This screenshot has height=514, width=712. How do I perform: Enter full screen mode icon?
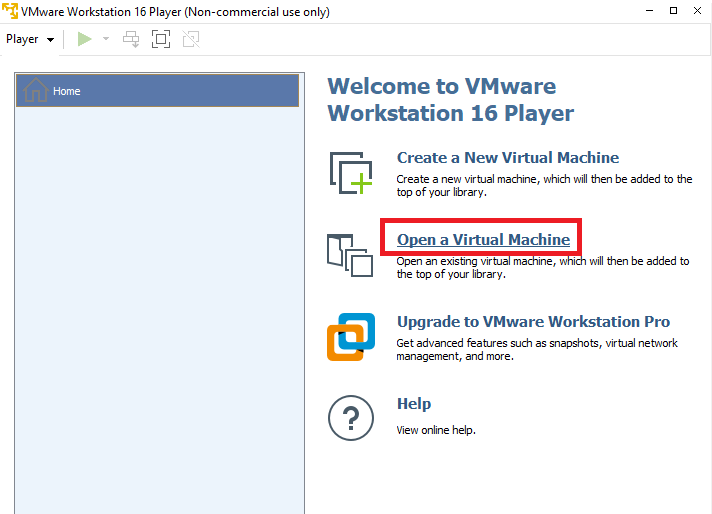[x=161, y=39]
